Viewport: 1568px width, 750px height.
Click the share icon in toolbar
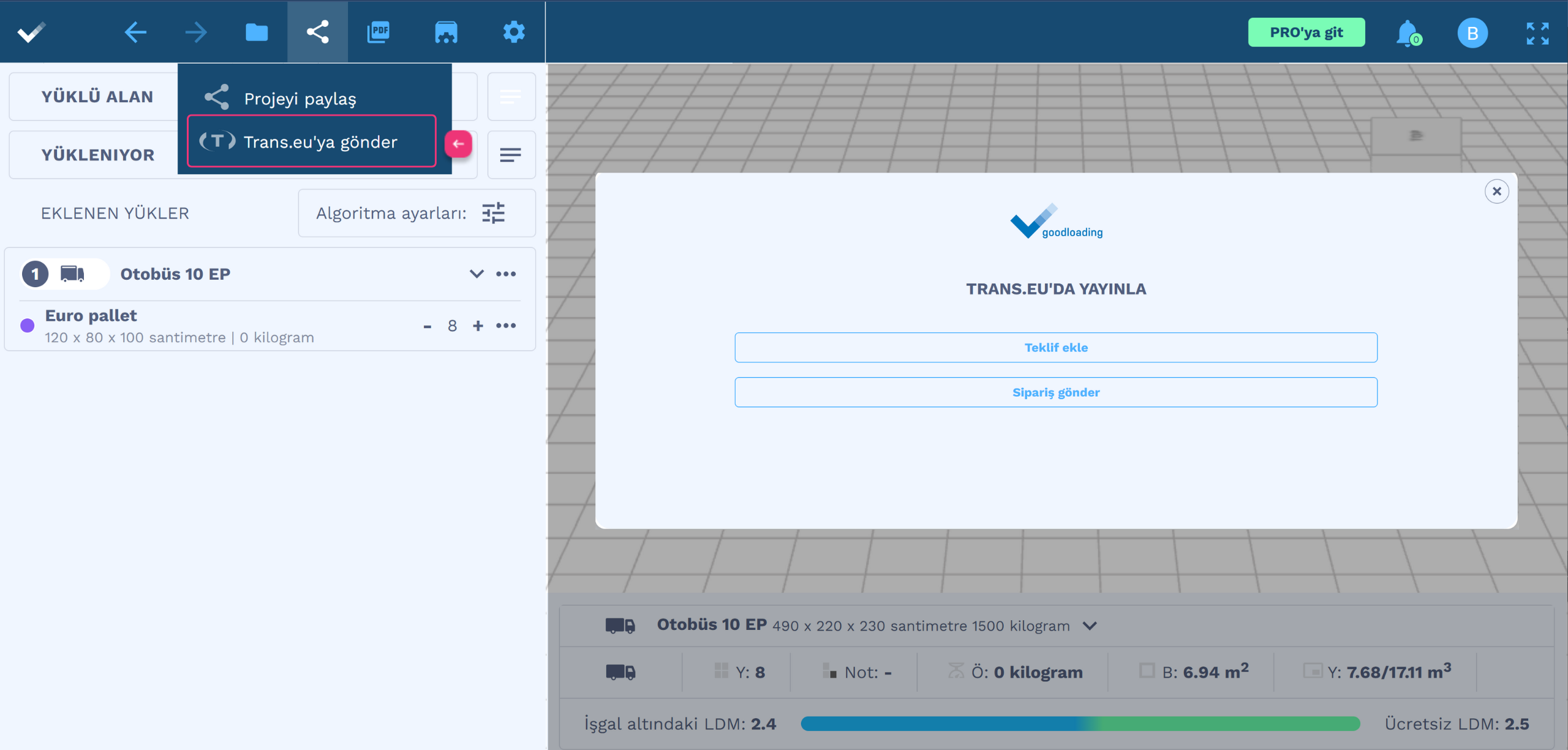coord(317,32)
